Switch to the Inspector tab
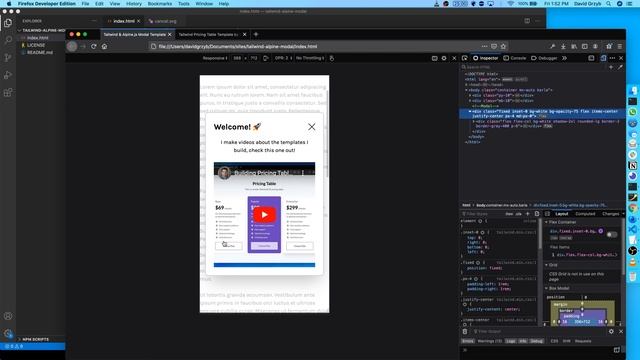 485,58
